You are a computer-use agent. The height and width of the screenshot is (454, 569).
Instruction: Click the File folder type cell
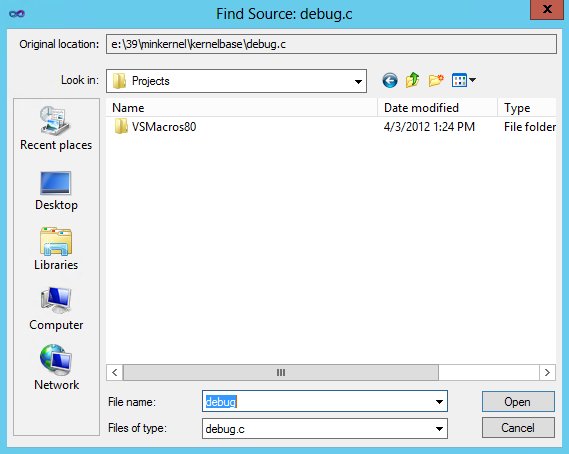(530, 127)
